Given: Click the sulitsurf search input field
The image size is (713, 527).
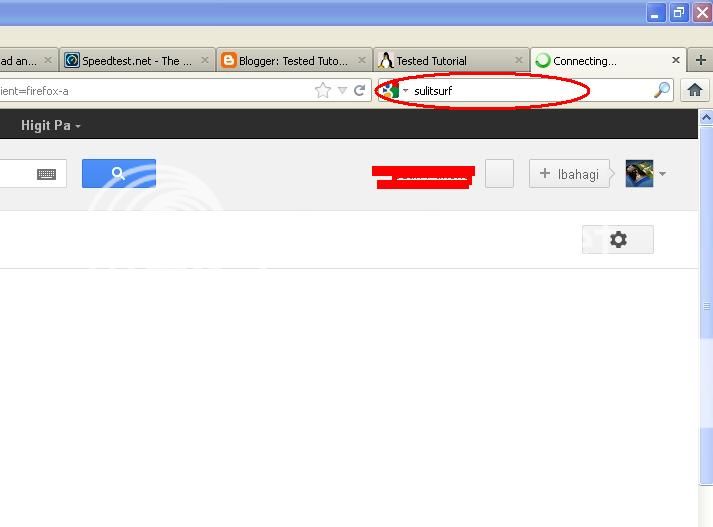Looking at the screenshot, I should [531, 90].
